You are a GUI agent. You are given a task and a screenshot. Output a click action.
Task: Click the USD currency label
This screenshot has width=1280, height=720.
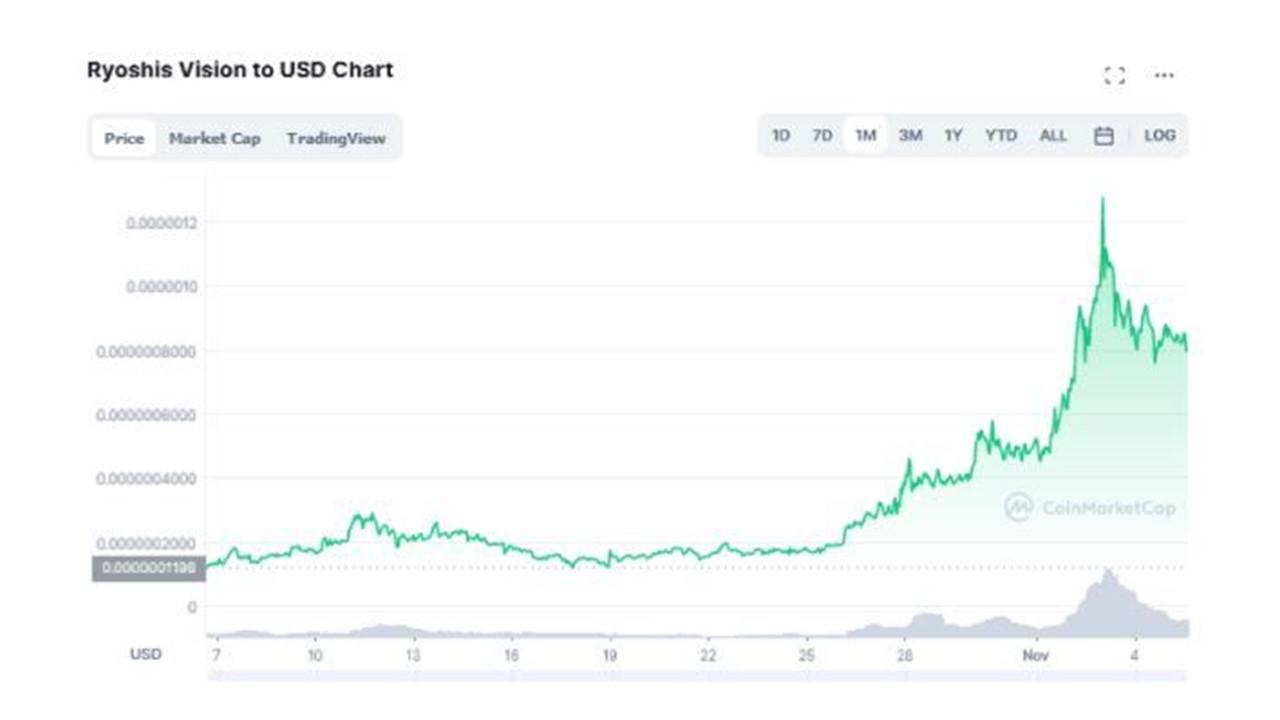tap(145, 655)
